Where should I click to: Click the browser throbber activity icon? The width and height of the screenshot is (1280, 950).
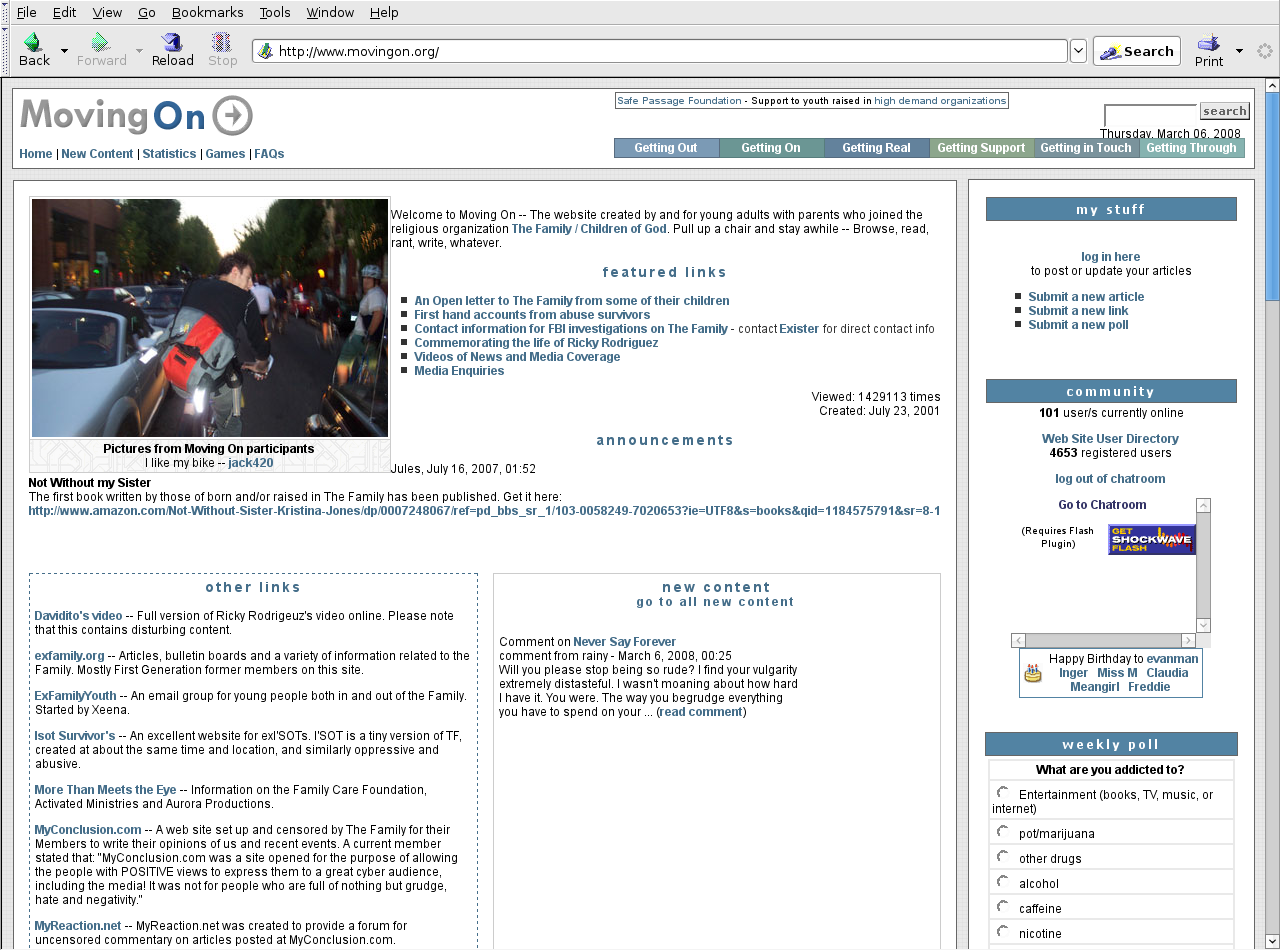pos(1264,51)
